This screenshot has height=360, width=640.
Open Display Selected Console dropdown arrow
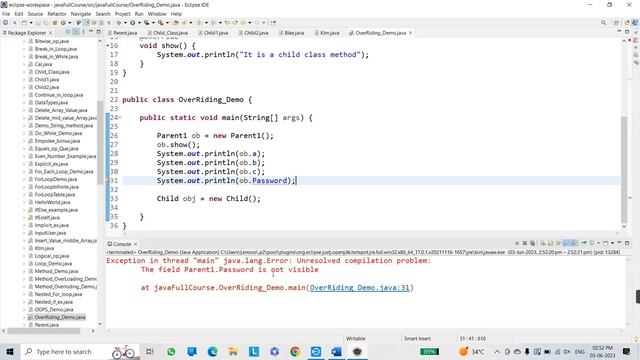click(x=598, y=243)
